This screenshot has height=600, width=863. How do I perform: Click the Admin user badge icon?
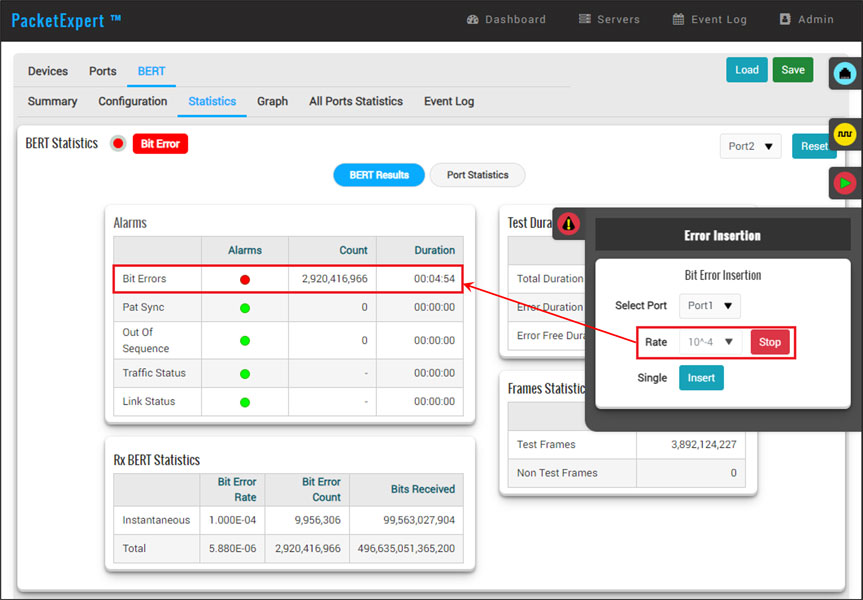click(x=785, y=19)
